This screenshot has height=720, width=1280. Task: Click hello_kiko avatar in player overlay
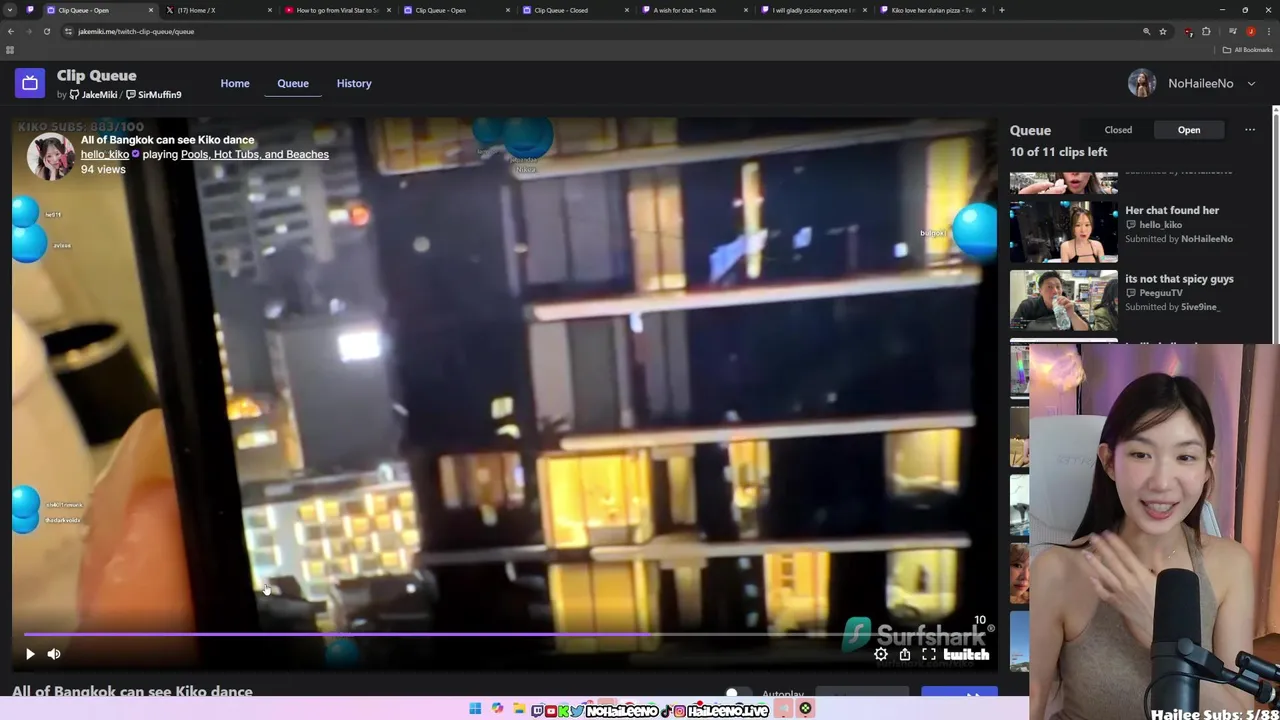[50, 157]
